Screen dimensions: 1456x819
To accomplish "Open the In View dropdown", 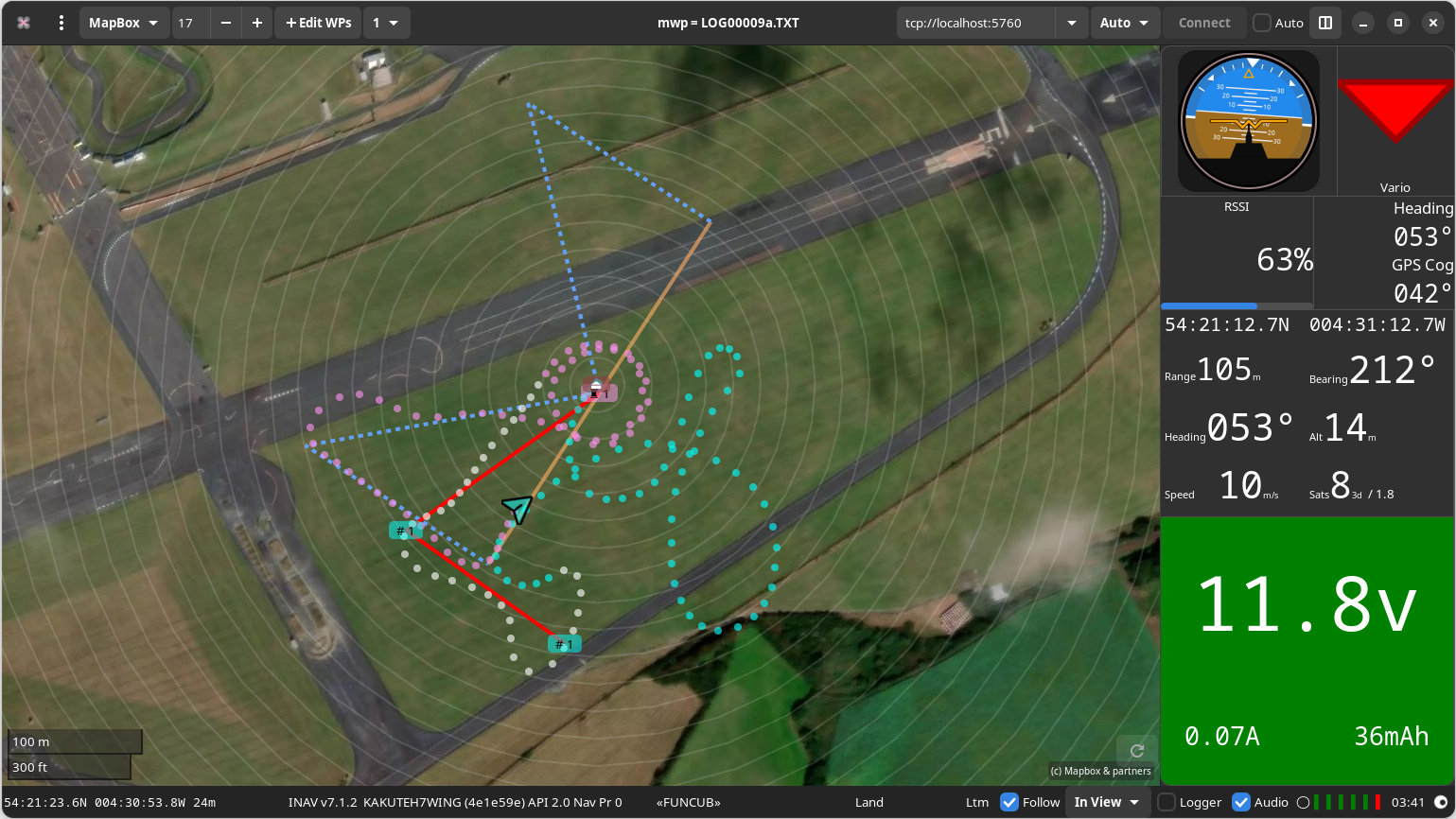I will pyautogui.click(x=1108, y=802).
